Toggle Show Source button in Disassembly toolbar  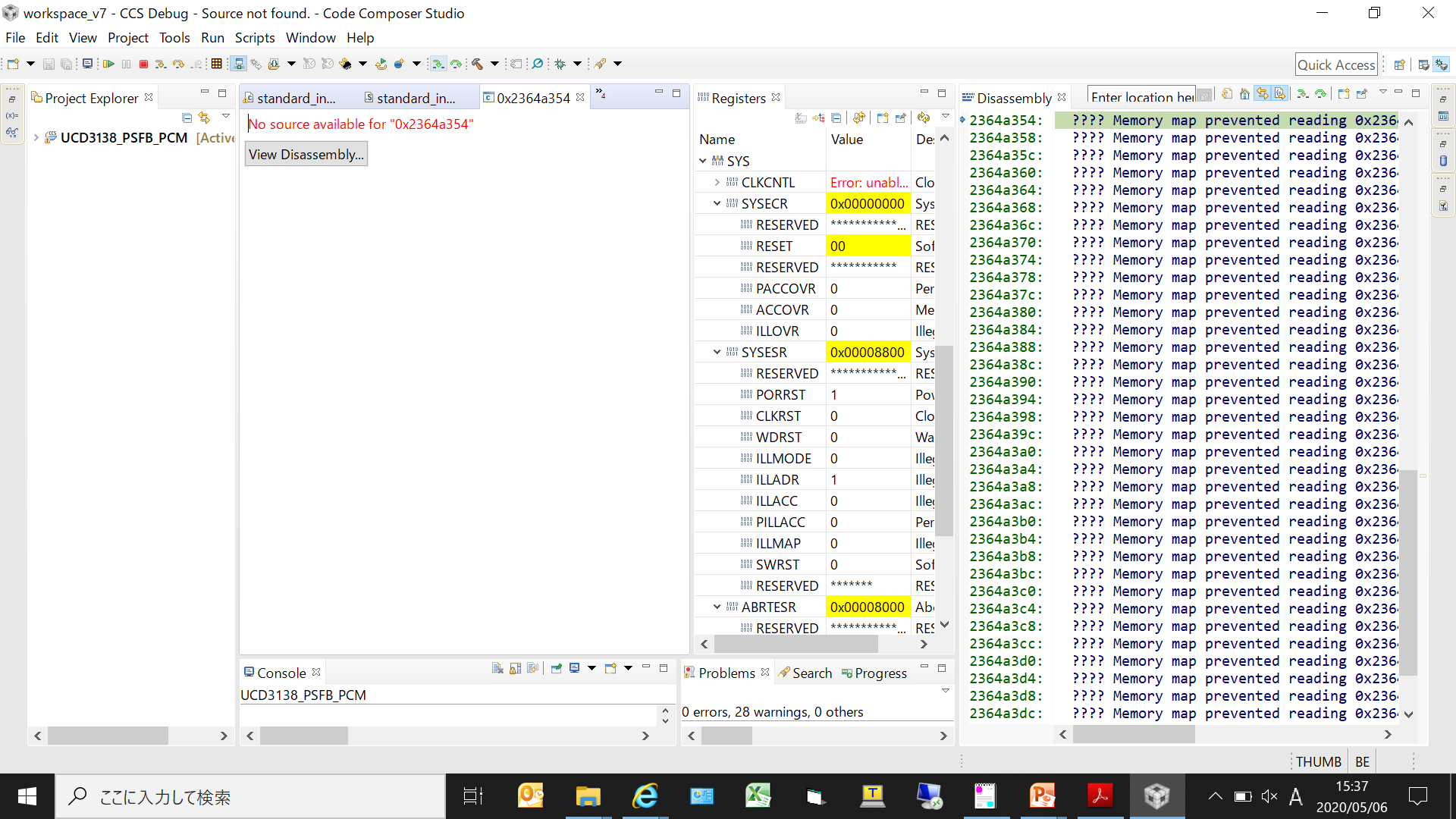click(1280, 94)
